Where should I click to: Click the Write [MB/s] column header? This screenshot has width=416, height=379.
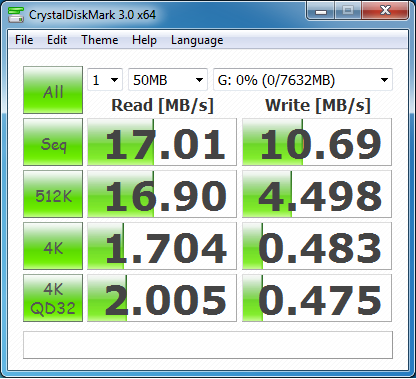tap(318, 106)
